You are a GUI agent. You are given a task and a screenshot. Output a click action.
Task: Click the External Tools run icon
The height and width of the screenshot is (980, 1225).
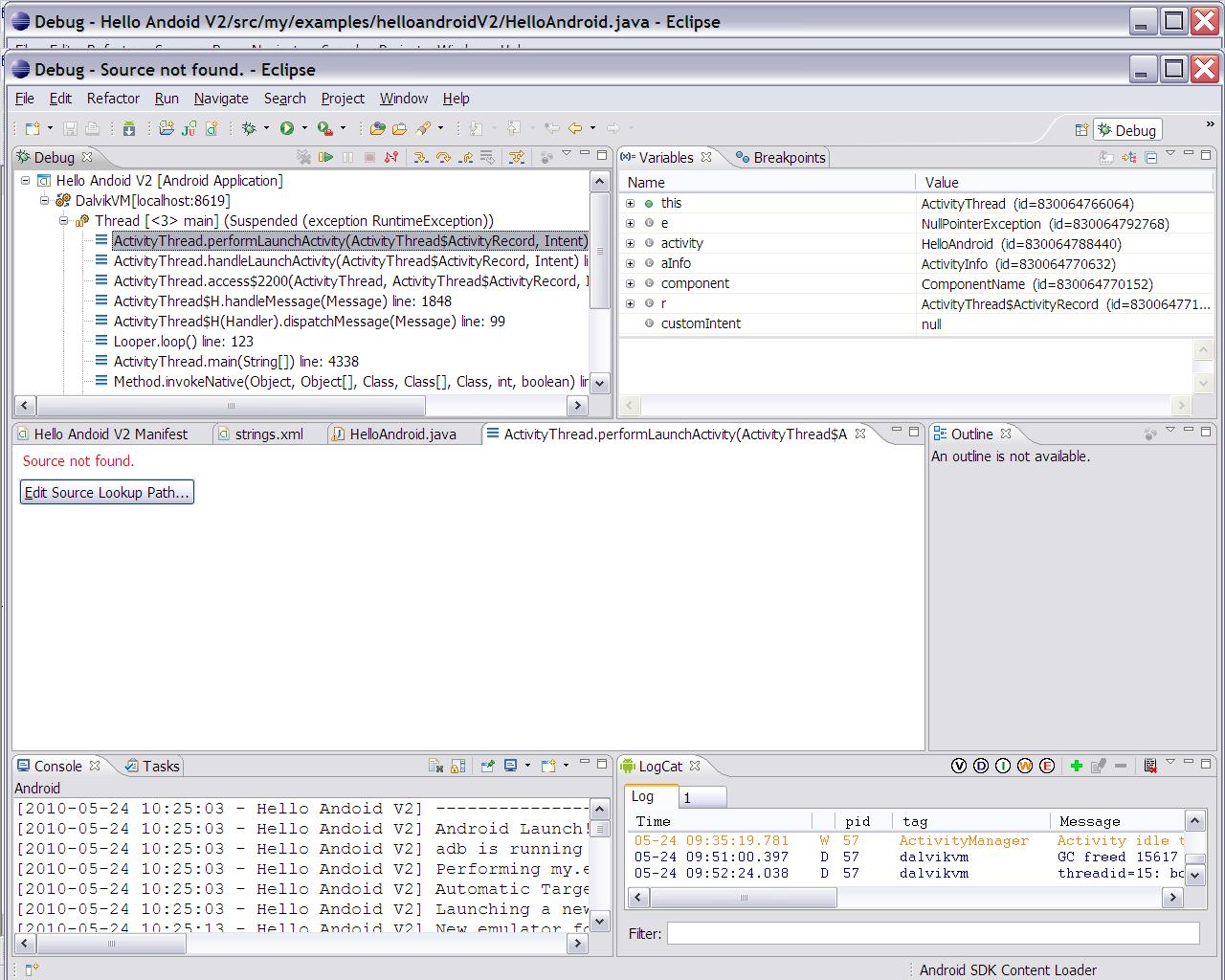tap(325, 128)
